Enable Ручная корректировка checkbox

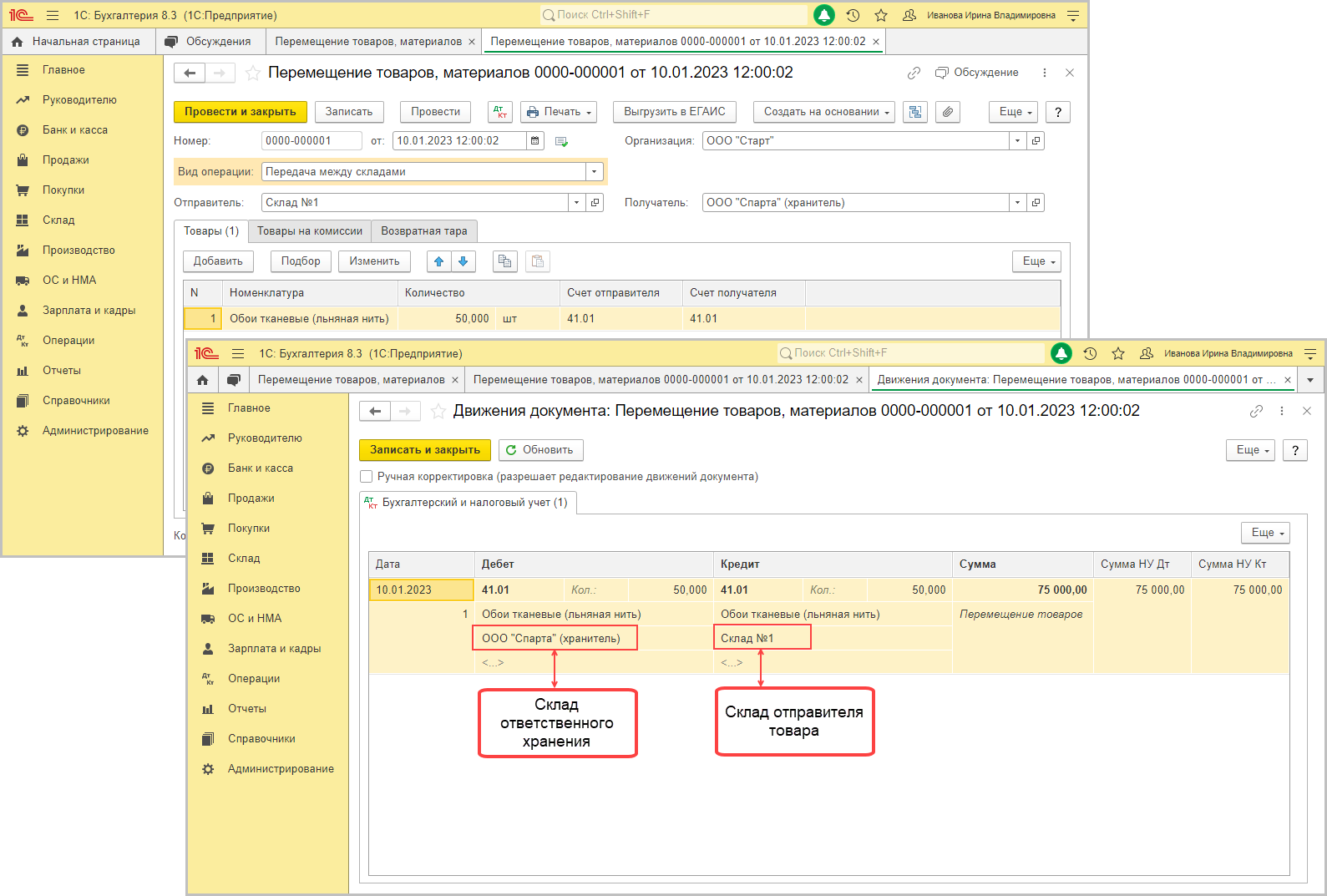[x=366, y=477]
